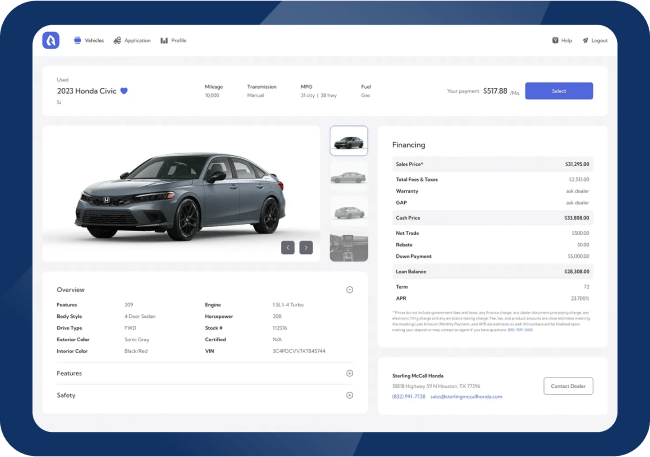650x457 pixels.
Task: Log out of the account
Action: (595, 40)
